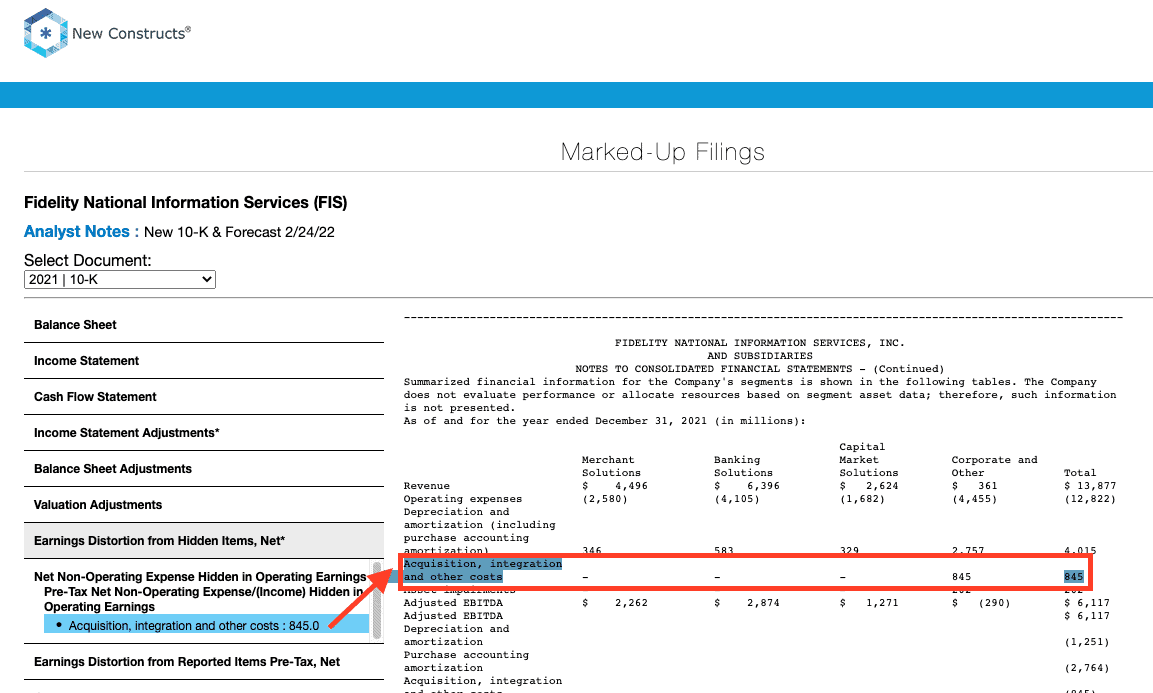Click Adjusted EBITDA Banking value $ 2,874
The image size is (1153, 693).
746,603
